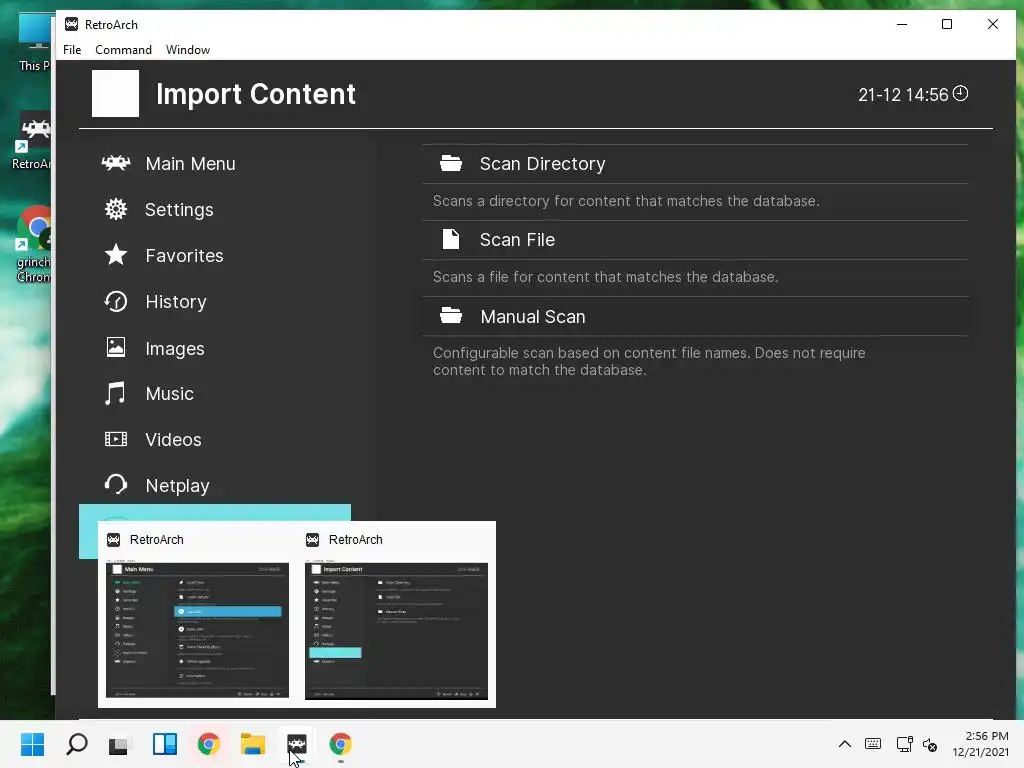Choose Scan Directory entry
Screen dimensions: 1024x768
(x=695, y=164)
